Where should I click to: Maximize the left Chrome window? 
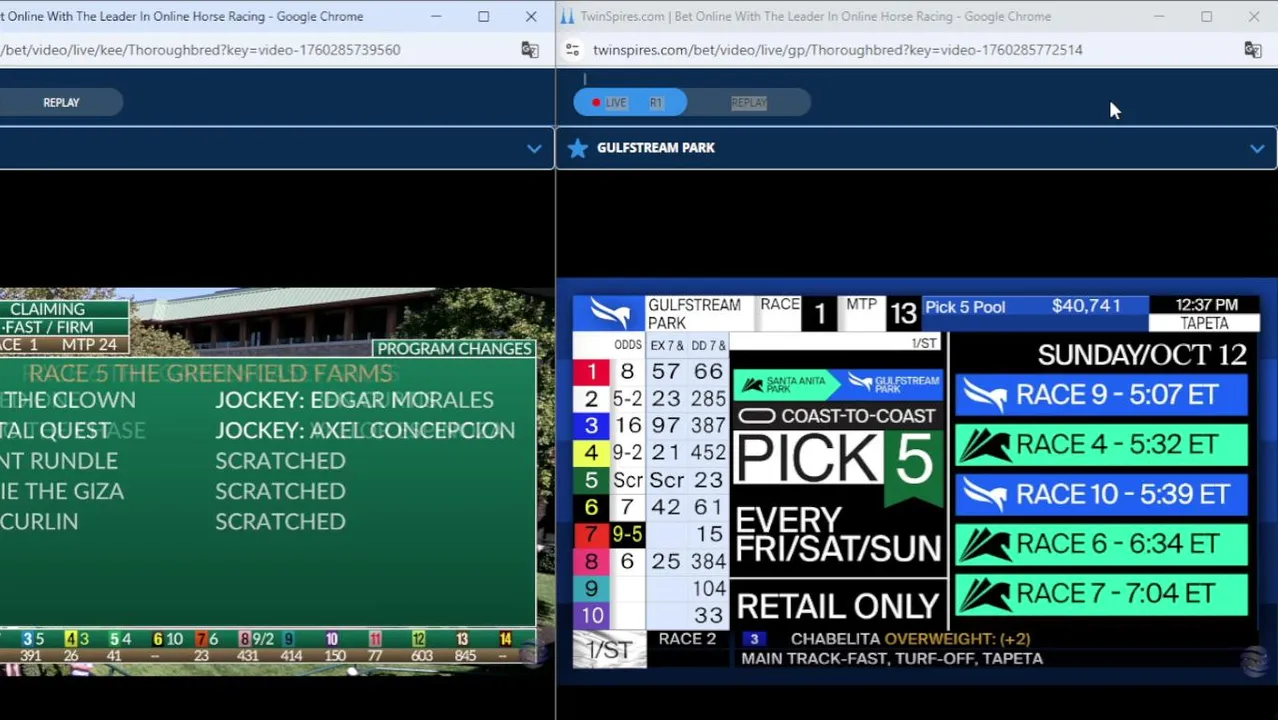tap(483, 16)
